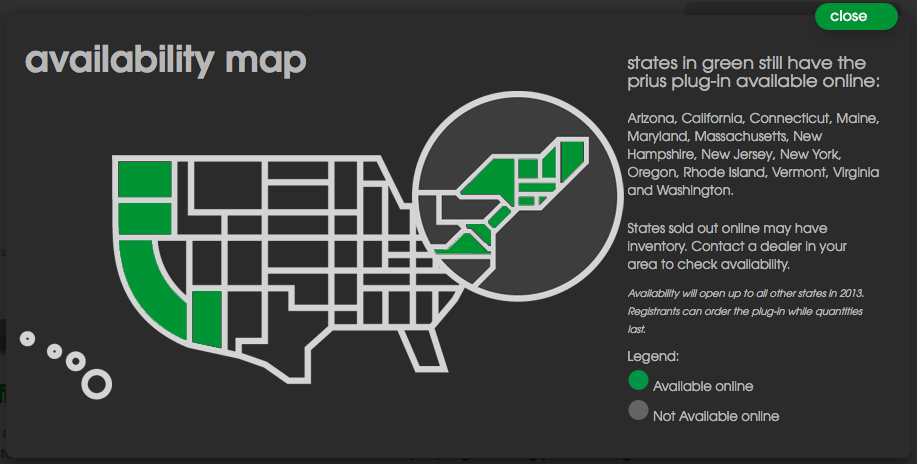Click the states list paragraph starting 'Arizona, California'
The image size is (917, 464).
click(x=753, y=154)
